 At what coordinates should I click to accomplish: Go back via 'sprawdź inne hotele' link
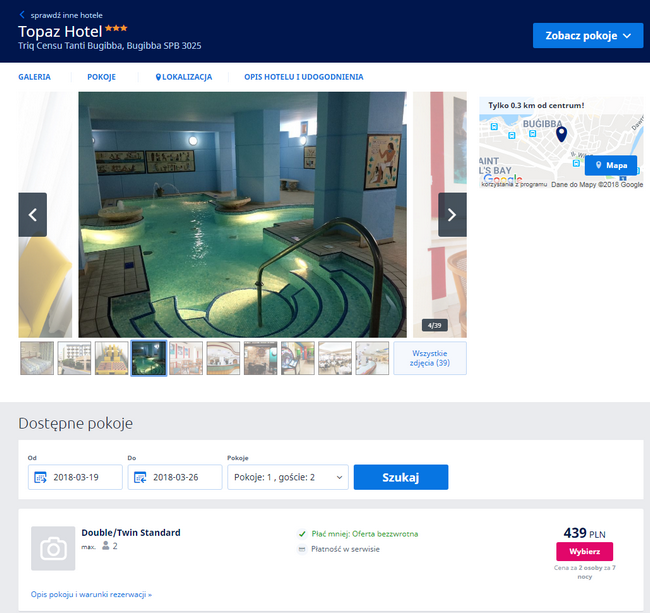tap(66, 15)
